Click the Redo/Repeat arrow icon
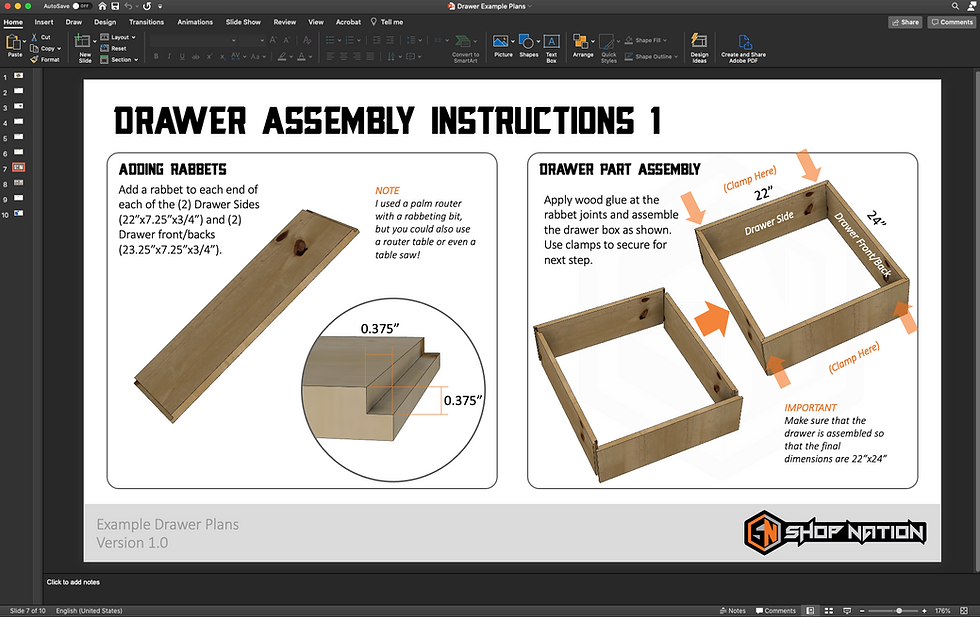The height and width of the screenshot is (617, 980). 148,6
